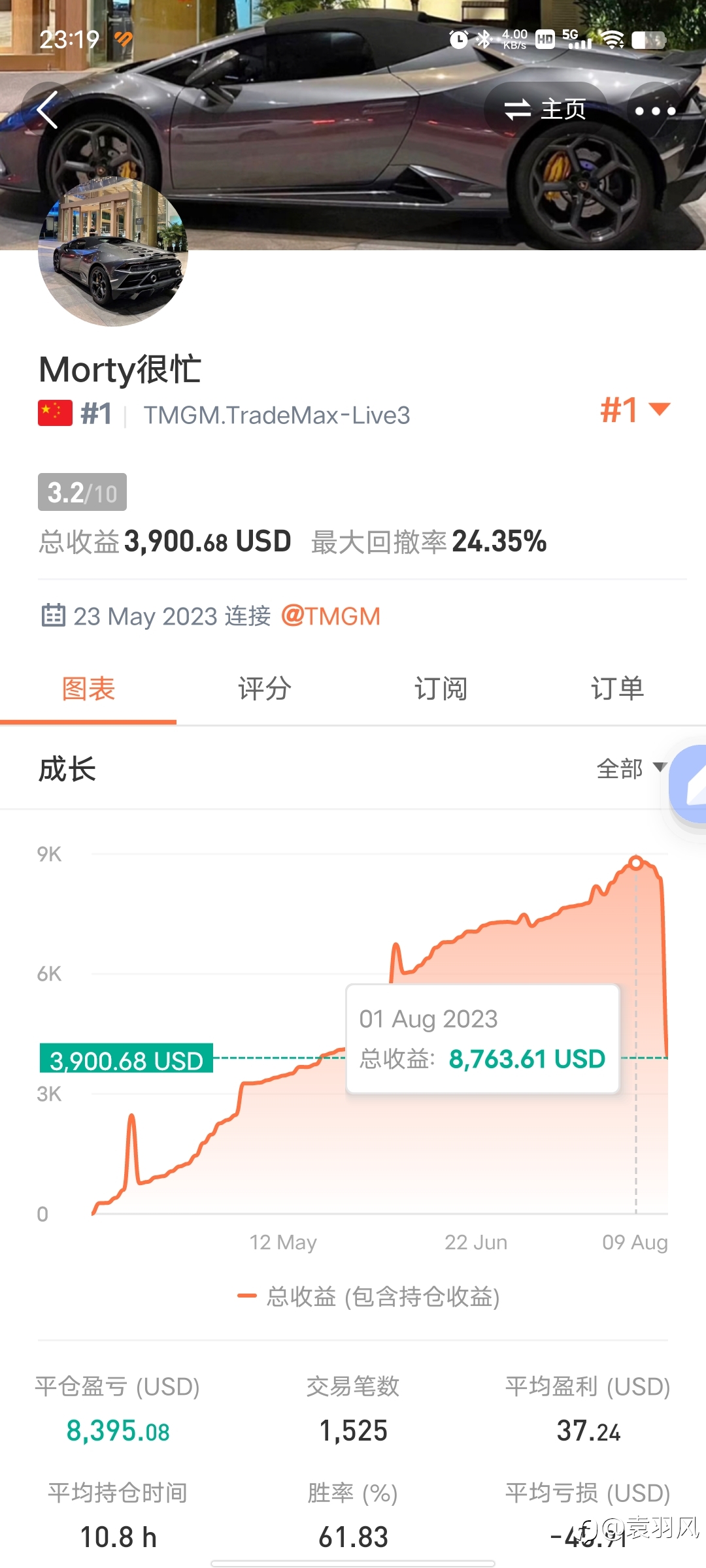Tap the China flag icon
Image resolution: width=706 pixels, height=1568 pixels.
pyautogui.click(x=55, y=414)
